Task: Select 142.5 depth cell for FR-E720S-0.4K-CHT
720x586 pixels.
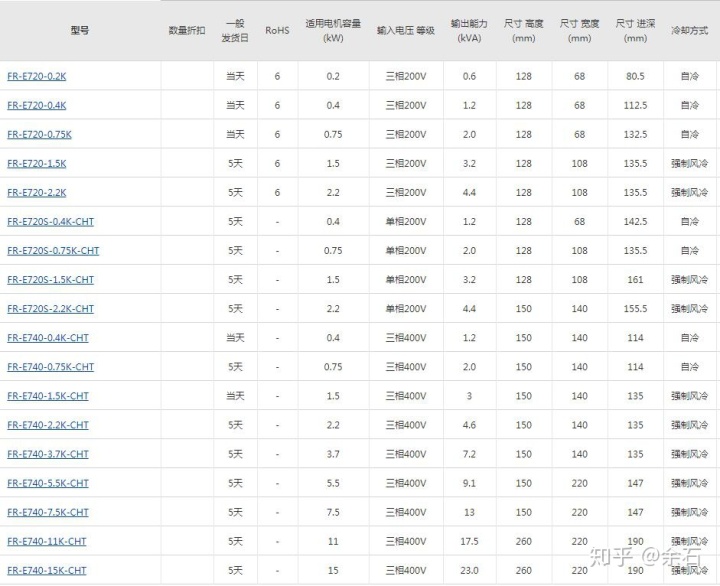Action: click(636, 222)
